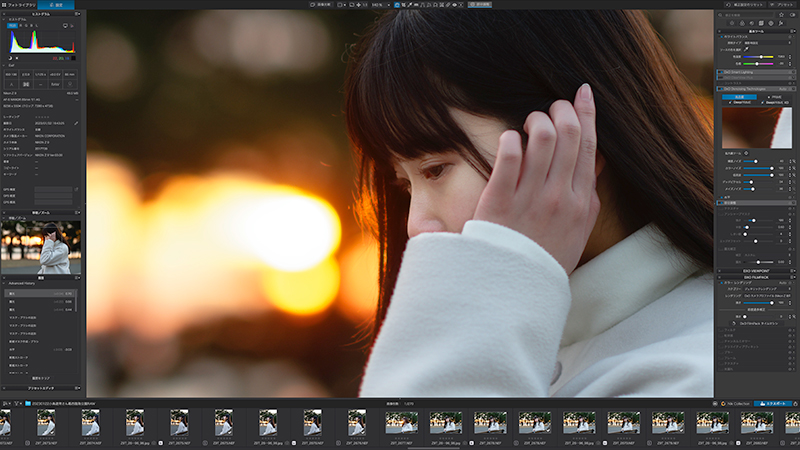Collapse the DxO ViewPoint palette header
Viewport: 800px width, 450px height.
click(x=756, y=271)
